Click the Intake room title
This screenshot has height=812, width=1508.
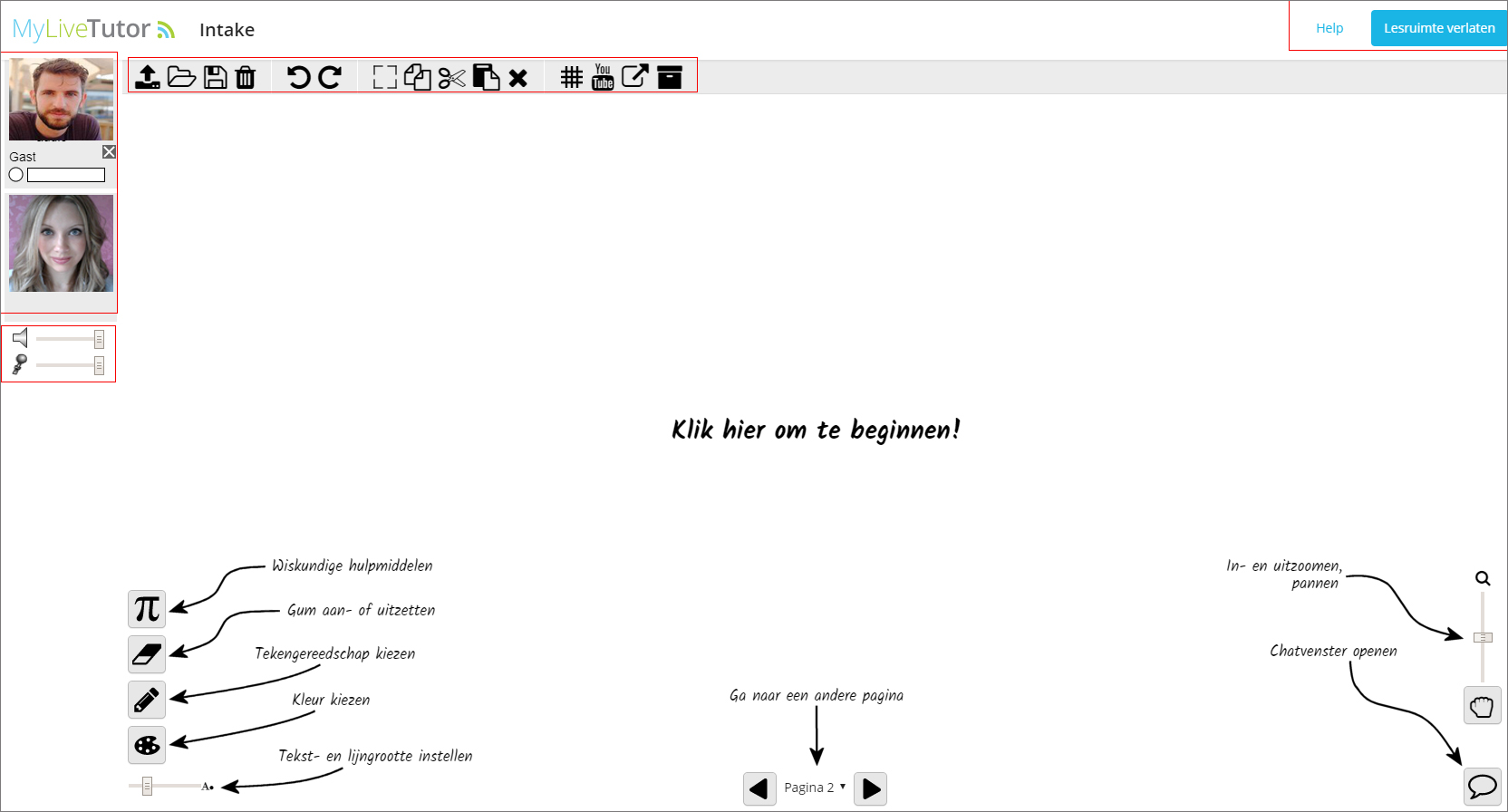[x=227, y=30]
